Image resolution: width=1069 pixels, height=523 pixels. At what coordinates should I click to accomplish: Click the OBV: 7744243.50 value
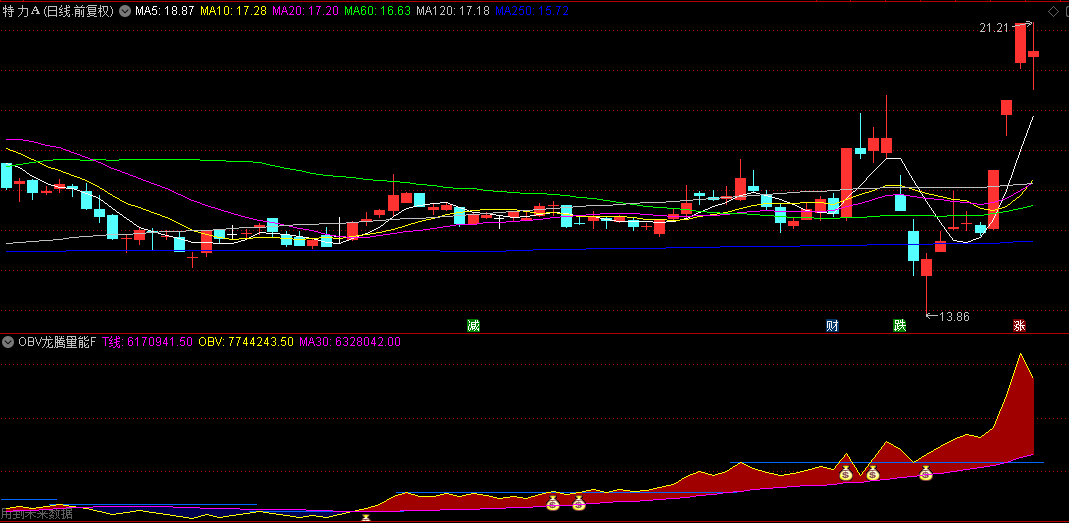(x=246, y=342)
